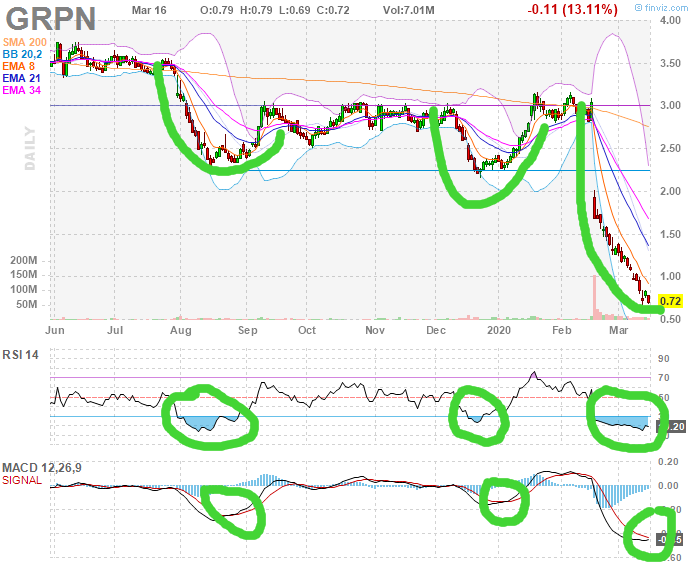Click the 'BB 20,2' legend entry
The height and width of the screenshot is (566, 700).
(x=22, y=54)
